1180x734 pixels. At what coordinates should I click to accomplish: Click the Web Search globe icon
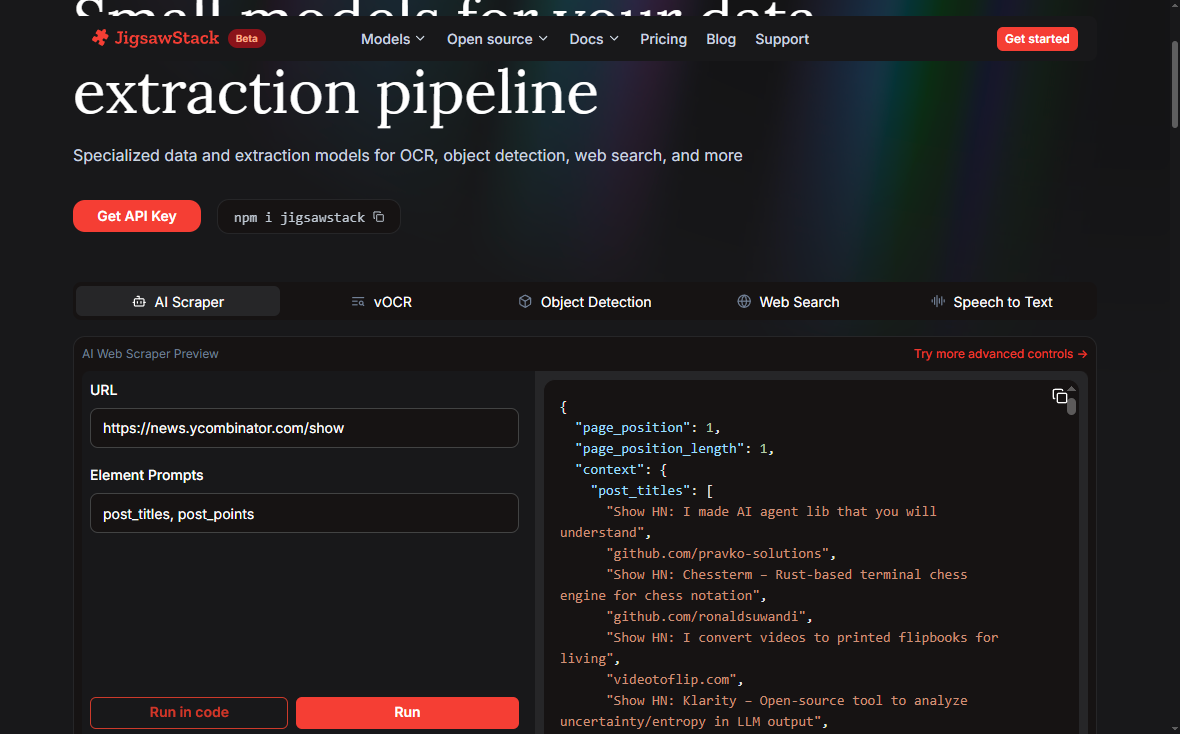click(744, 302)
